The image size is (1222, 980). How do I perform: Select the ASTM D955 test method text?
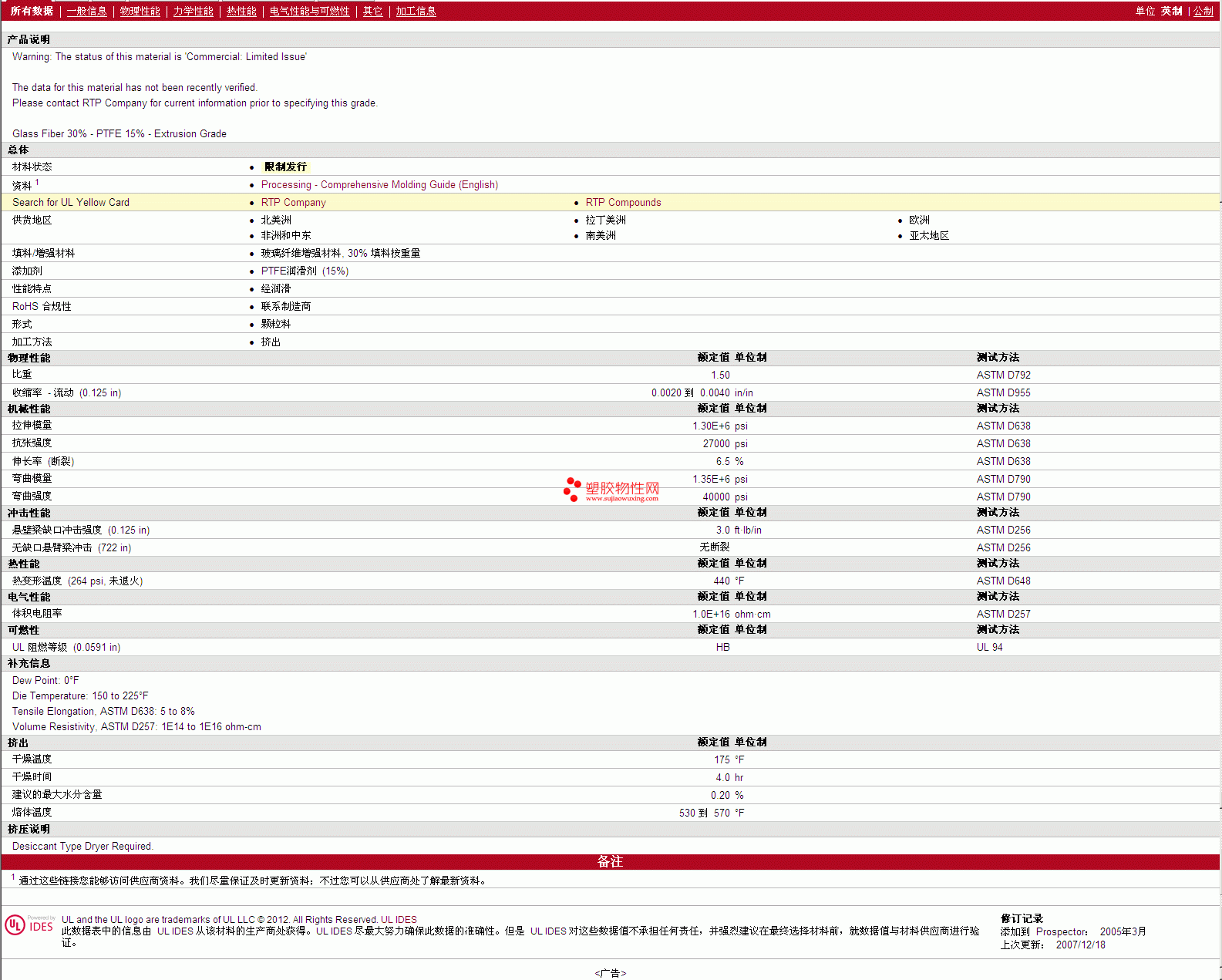tap(1003, 392)
